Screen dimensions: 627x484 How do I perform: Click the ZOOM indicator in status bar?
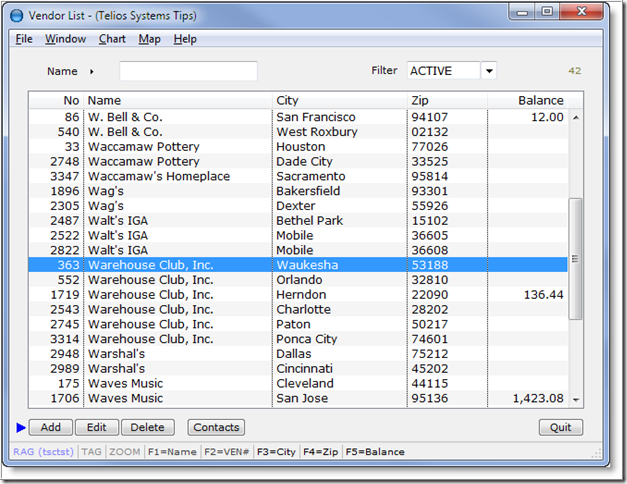tap(125, 452)
